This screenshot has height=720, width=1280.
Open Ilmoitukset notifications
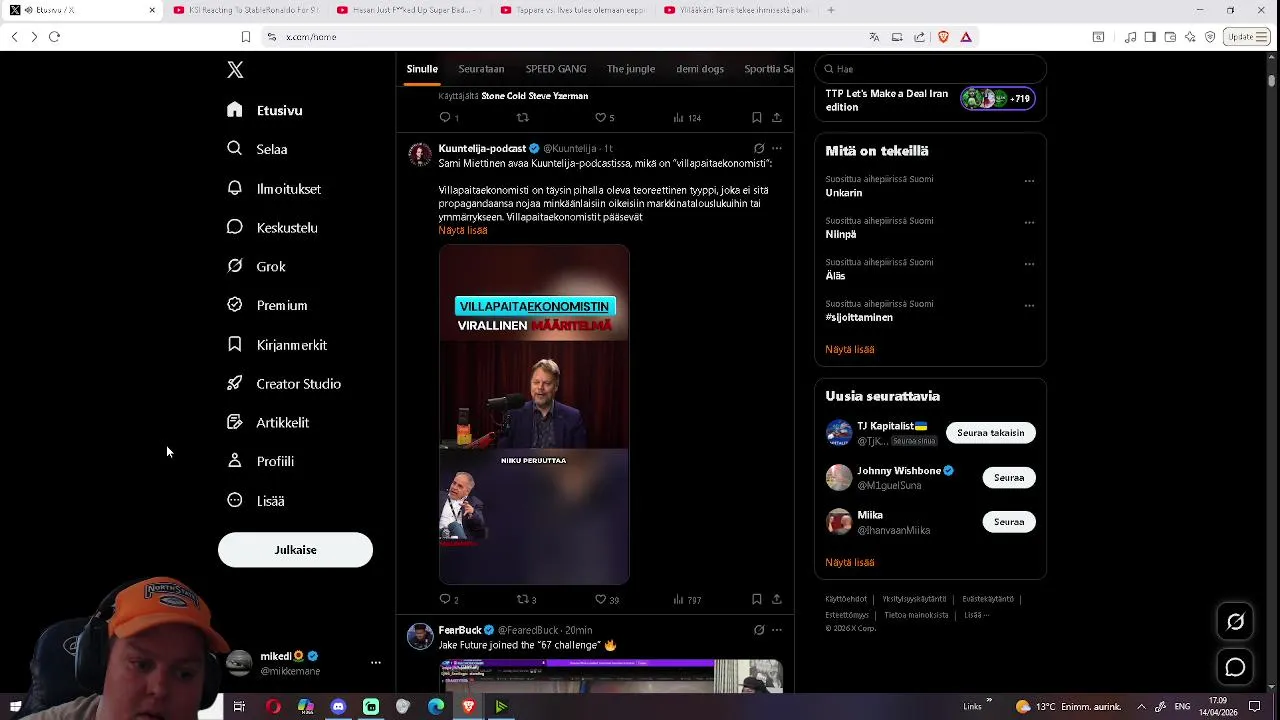coord(274,188)
